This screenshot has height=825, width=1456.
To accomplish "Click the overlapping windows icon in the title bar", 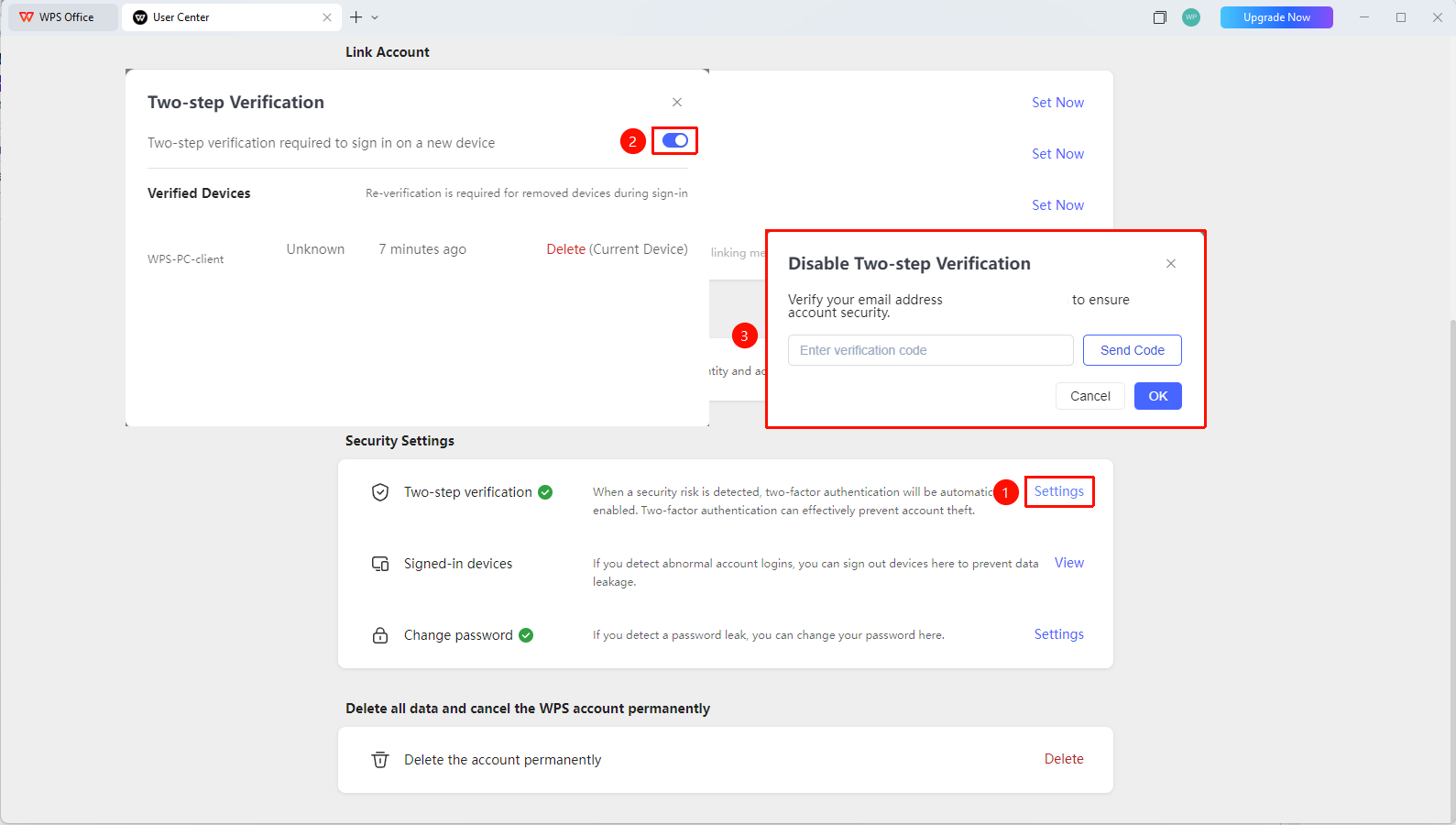I will coord(1160,17).
